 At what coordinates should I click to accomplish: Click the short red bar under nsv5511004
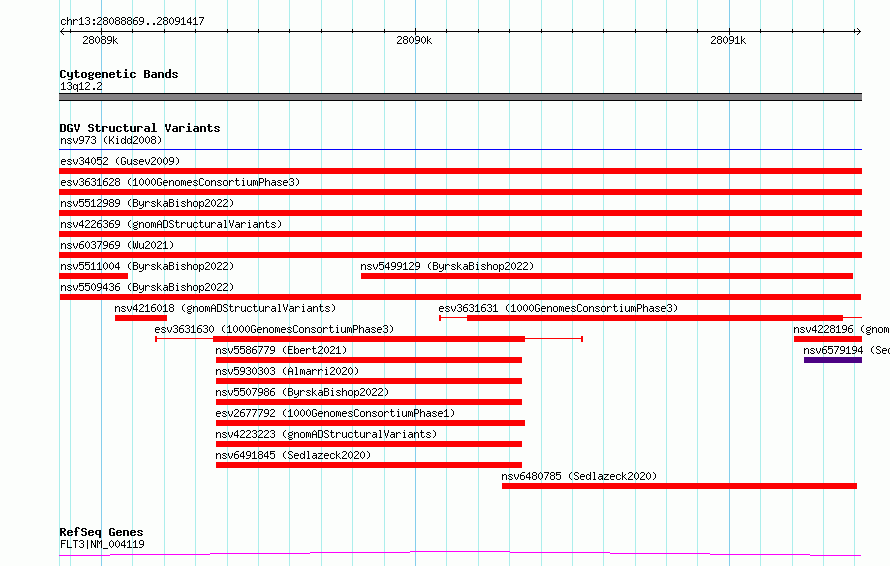click(x=94, y=276)
